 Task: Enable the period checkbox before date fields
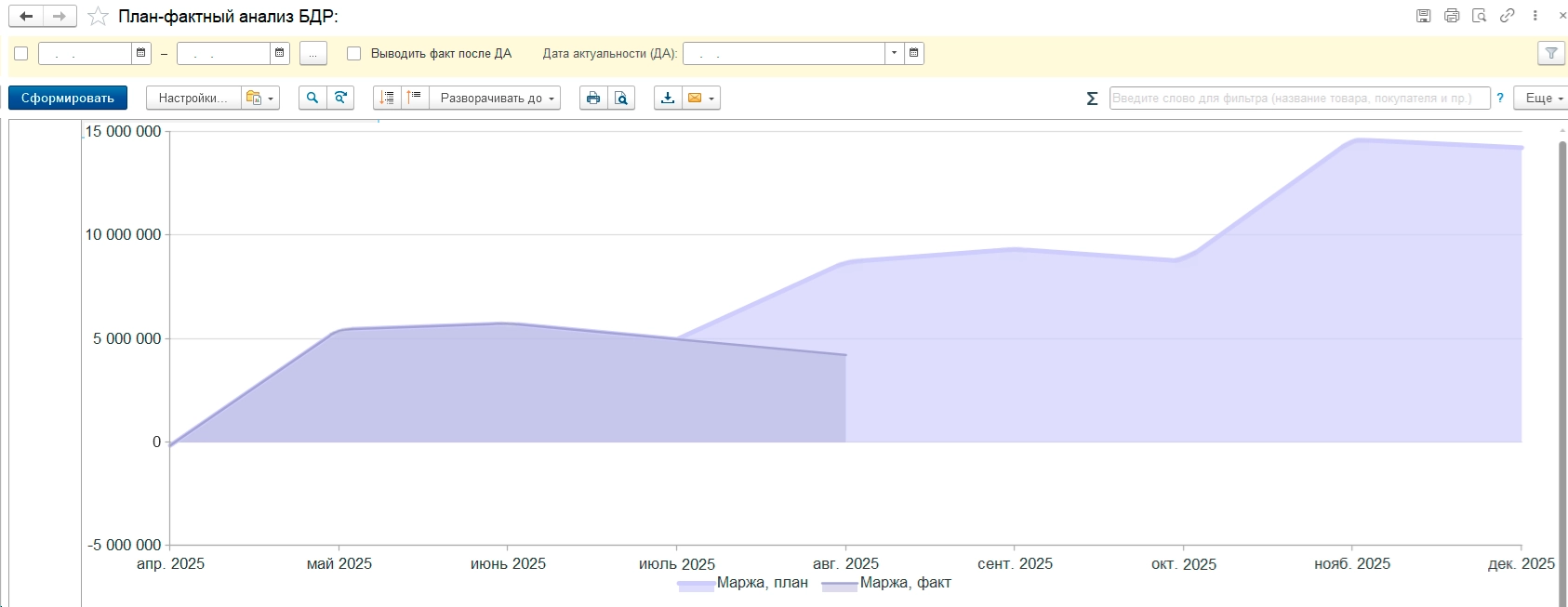coord(21,54)
